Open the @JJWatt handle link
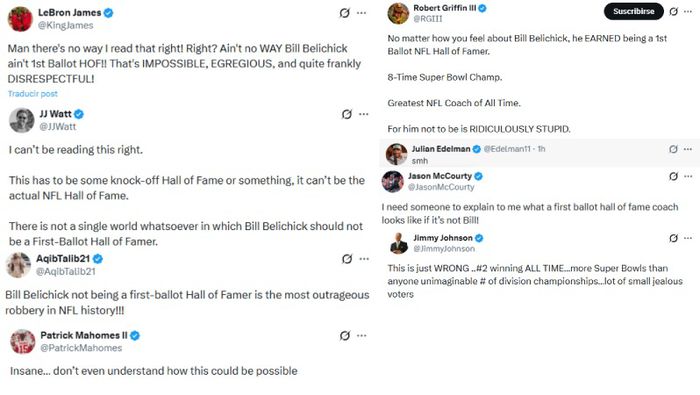700x395 pixels. 58,126
